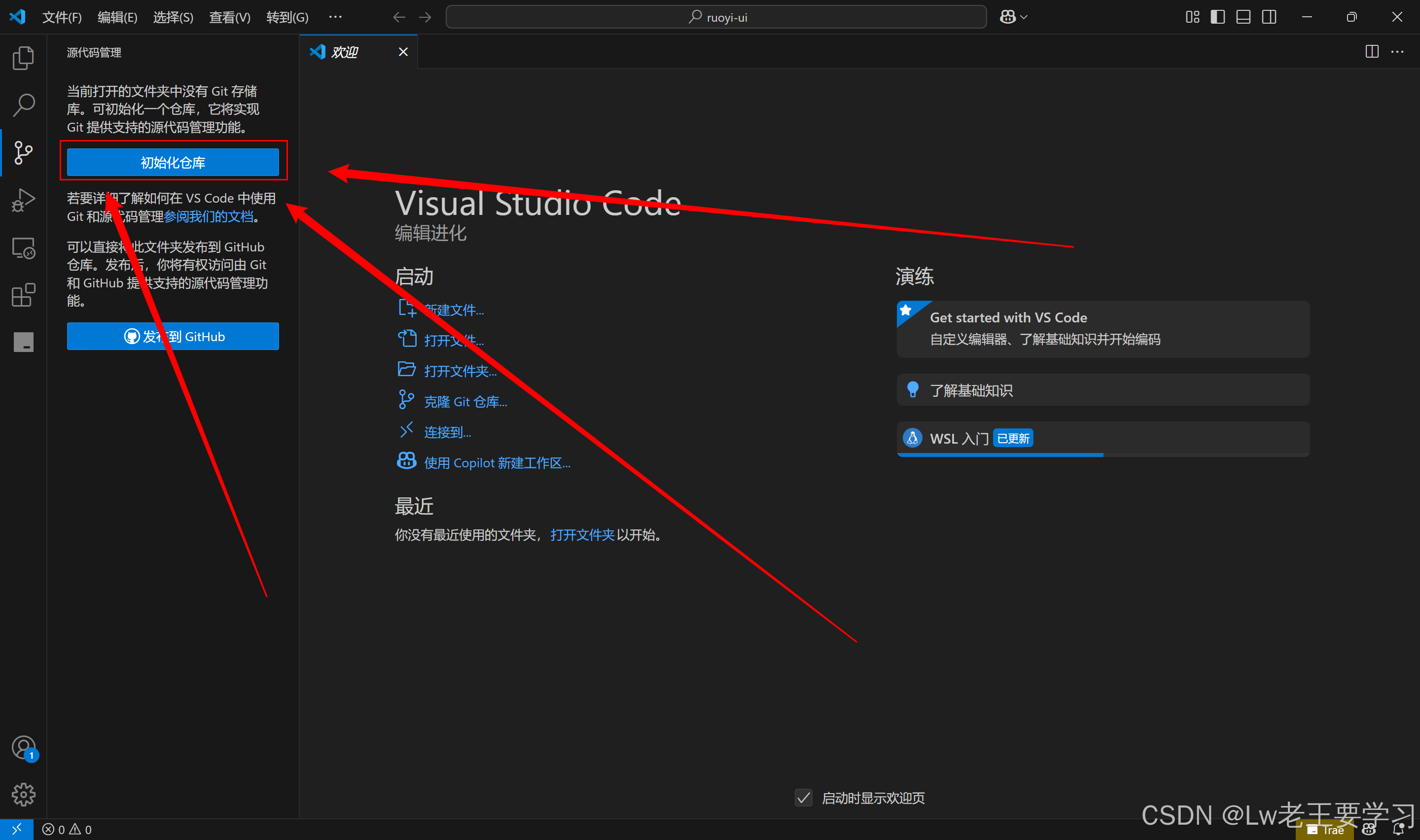Image resolution: width=1420 pixels, height=840 pixels.
Task: Open the Extensions view icon
Action: (x=23, y=295)
